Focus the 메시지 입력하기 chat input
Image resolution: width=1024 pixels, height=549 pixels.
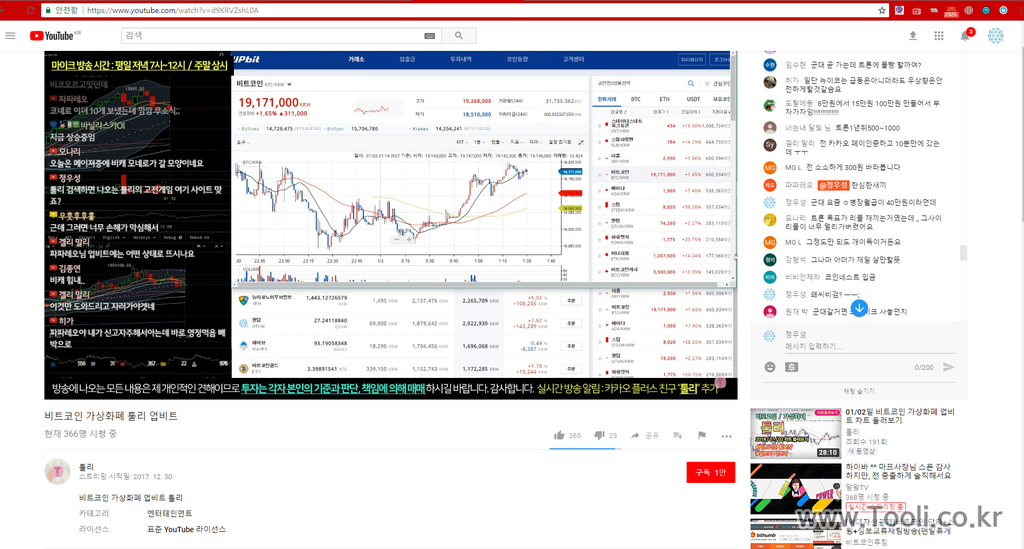[x=869, y=346]
